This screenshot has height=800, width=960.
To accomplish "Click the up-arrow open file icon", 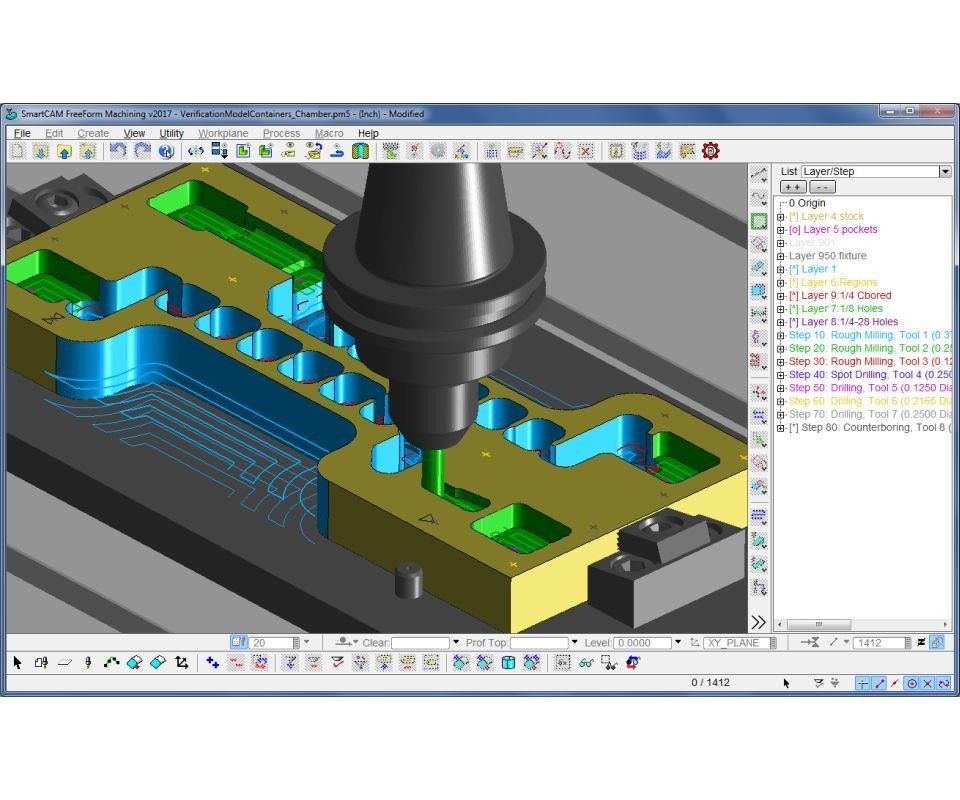I will (x=64, y=151).
